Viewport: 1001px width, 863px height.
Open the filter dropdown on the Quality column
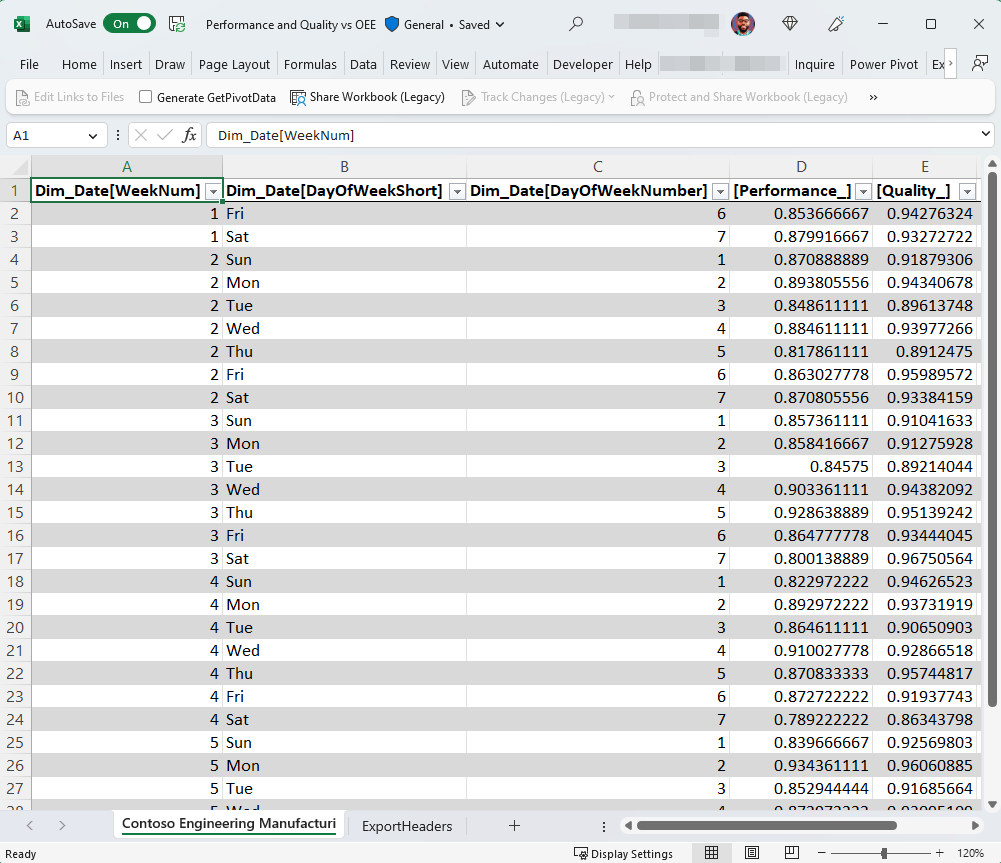(966, 189)
